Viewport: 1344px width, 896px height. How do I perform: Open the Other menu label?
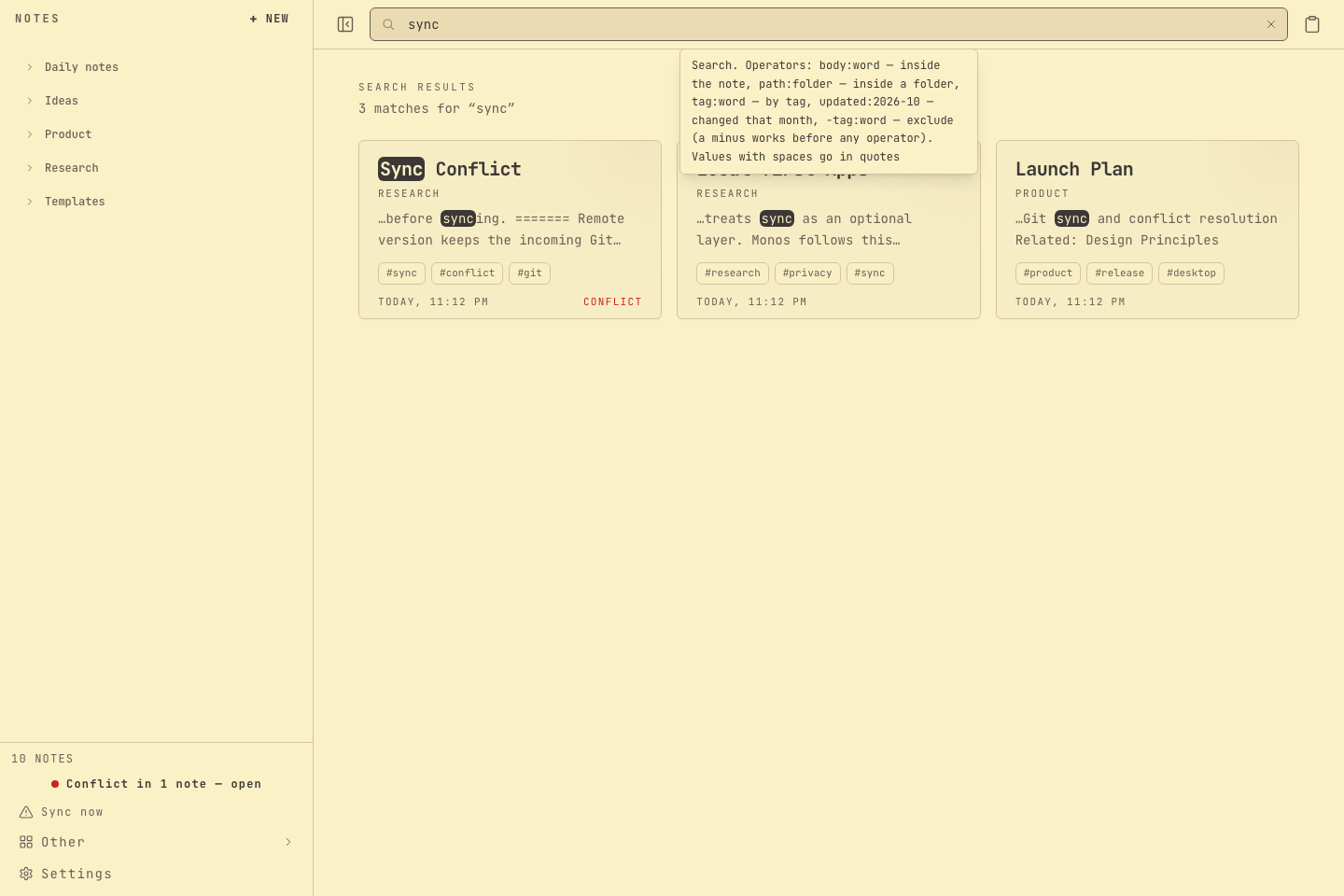pos(63,842)
